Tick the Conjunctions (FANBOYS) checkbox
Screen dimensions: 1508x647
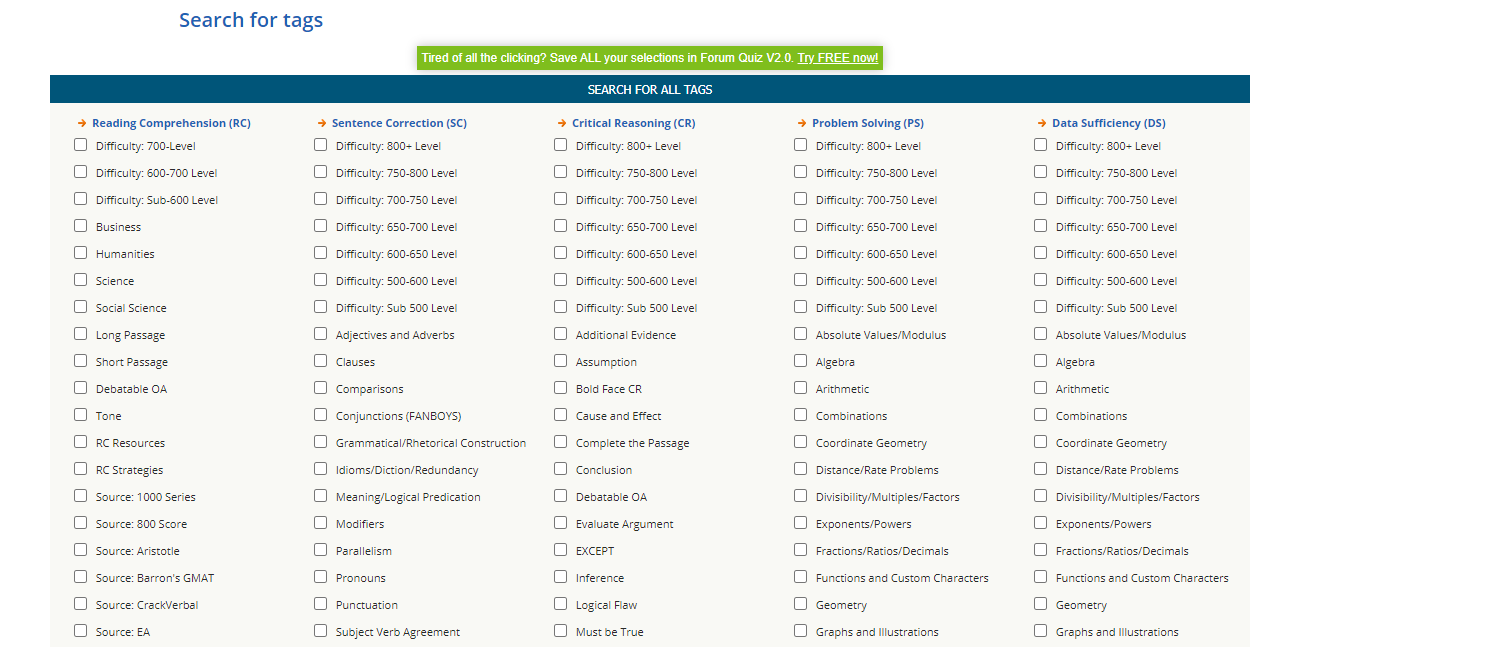321,415
